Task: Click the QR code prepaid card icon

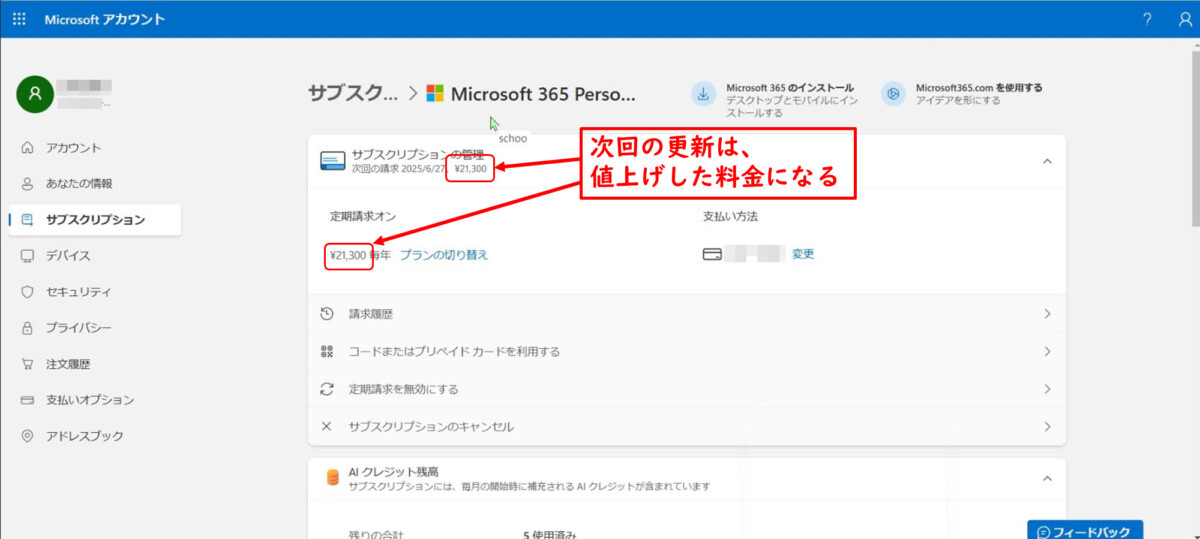Action: click(327, 351)
